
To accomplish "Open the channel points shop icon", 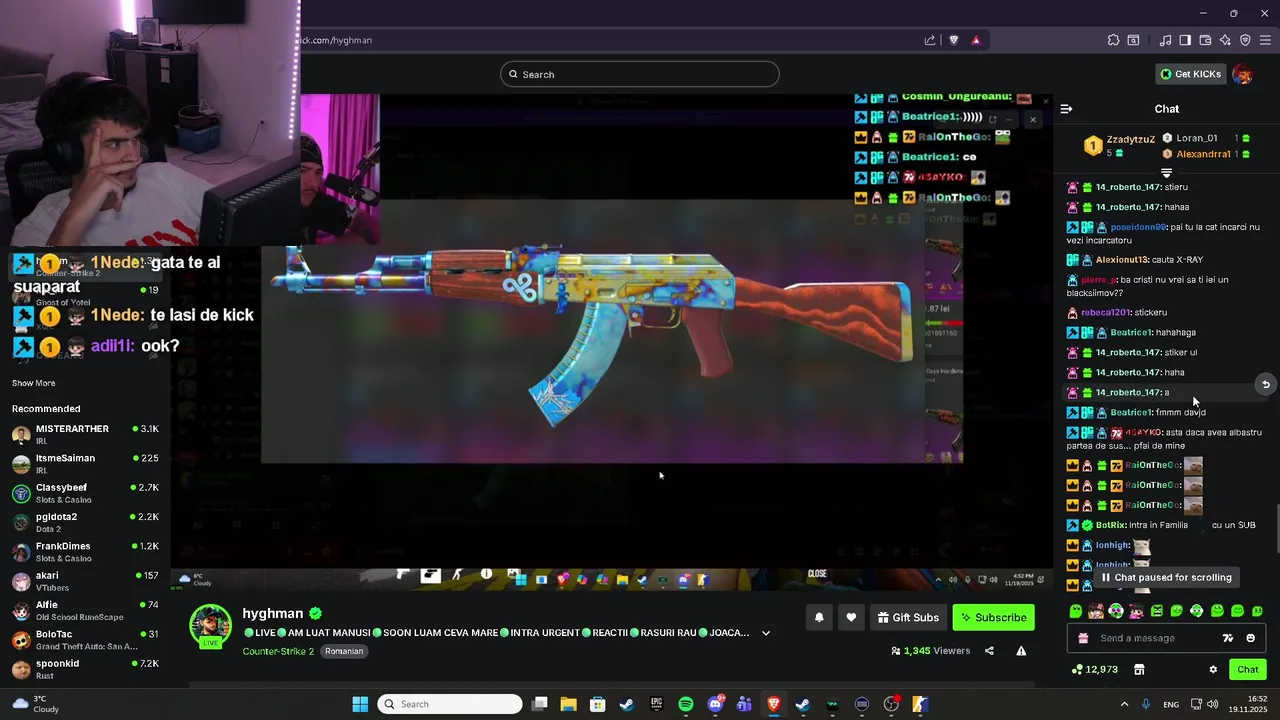I will (x=1138, y=669).
